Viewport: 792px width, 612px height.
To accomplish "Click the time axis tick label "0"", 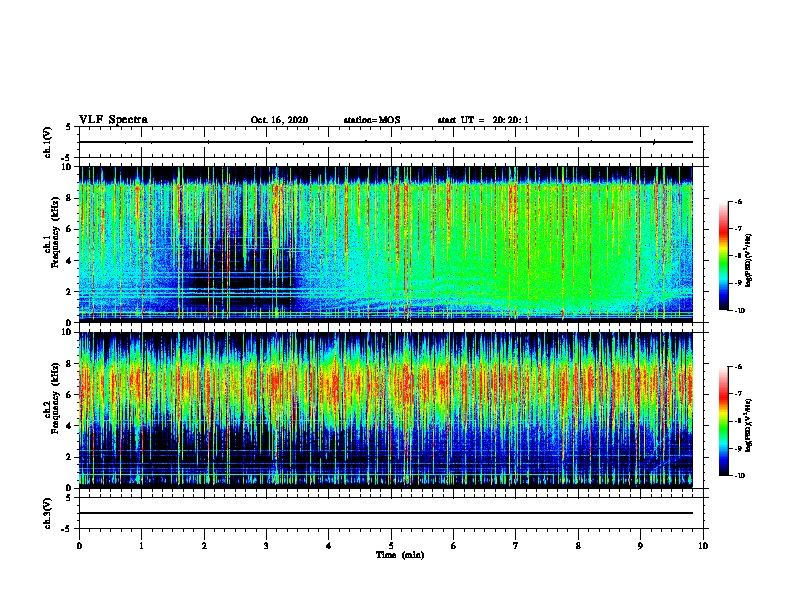I will [79, 546].
